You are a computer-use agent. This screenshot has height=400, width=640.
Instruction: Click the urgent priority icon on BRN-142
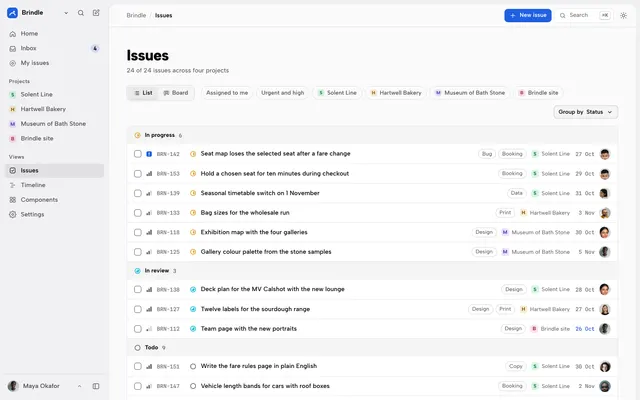pos(149,154)
